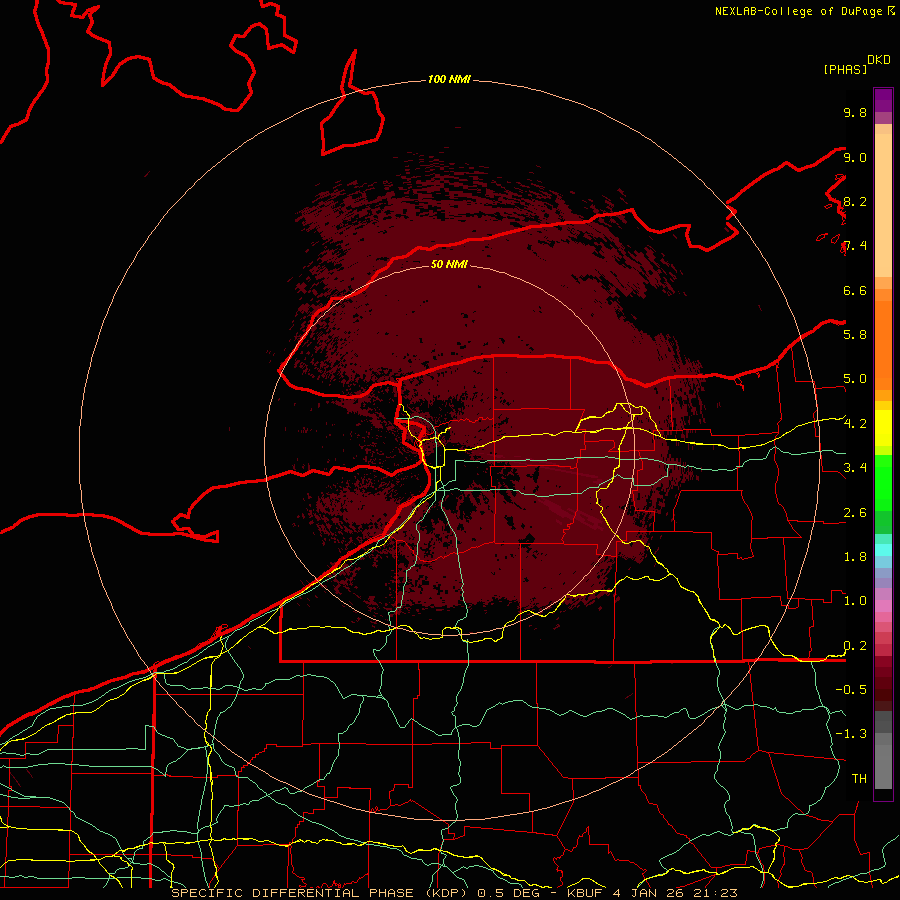Click the 2.6 value on the scale
The width and height of the screenshot is (900, 900).
point(855,513)
